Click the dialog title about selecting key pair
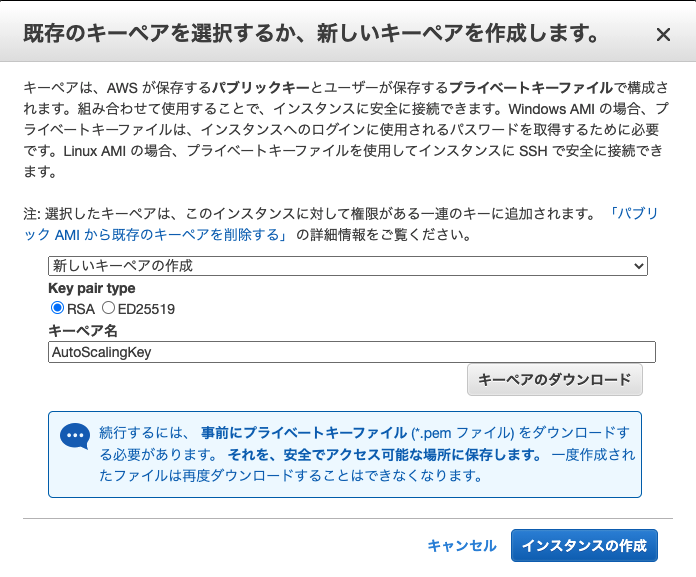 click(x=311, y=34)
